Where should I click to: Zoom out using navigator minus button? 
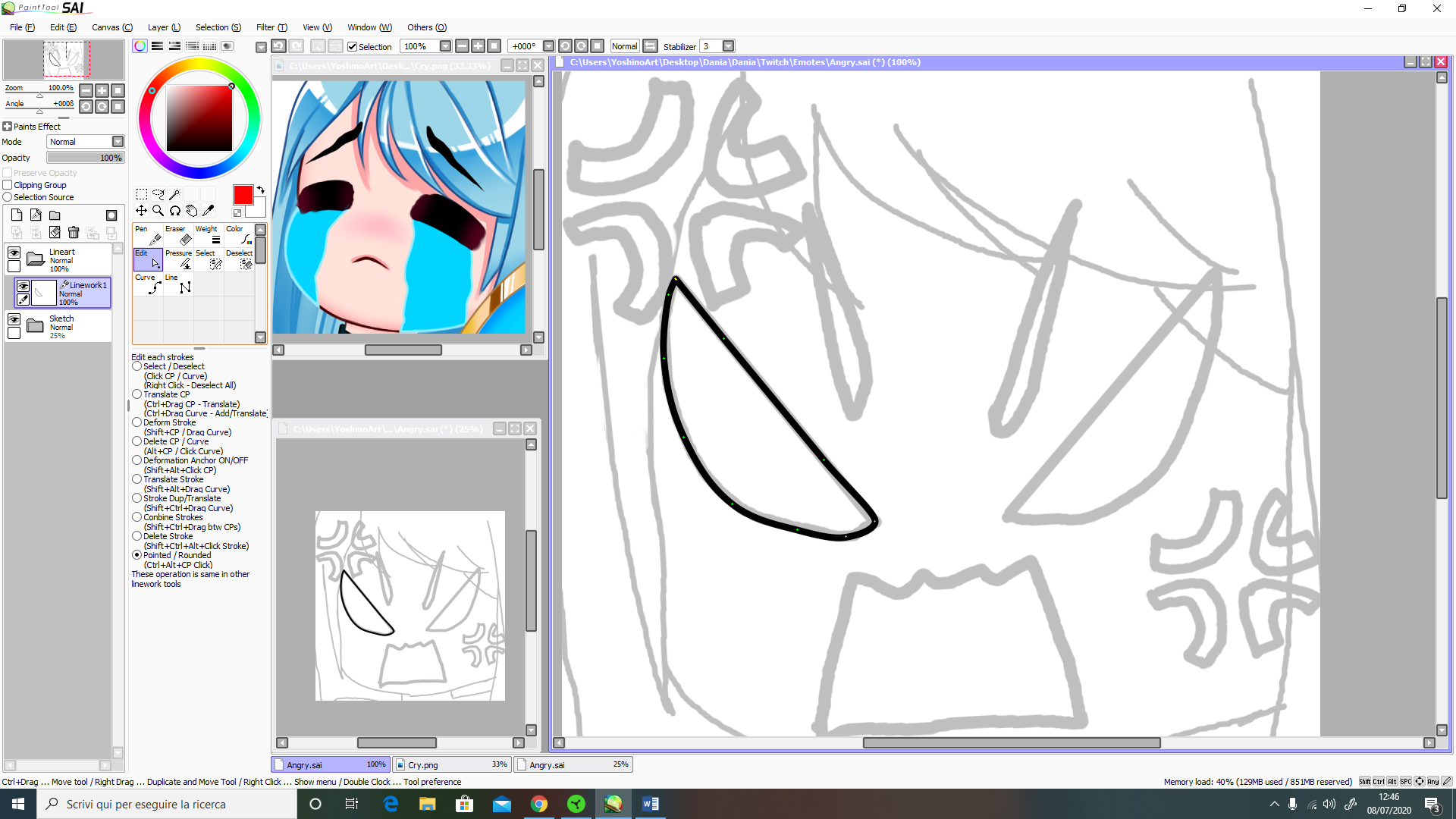86,90
